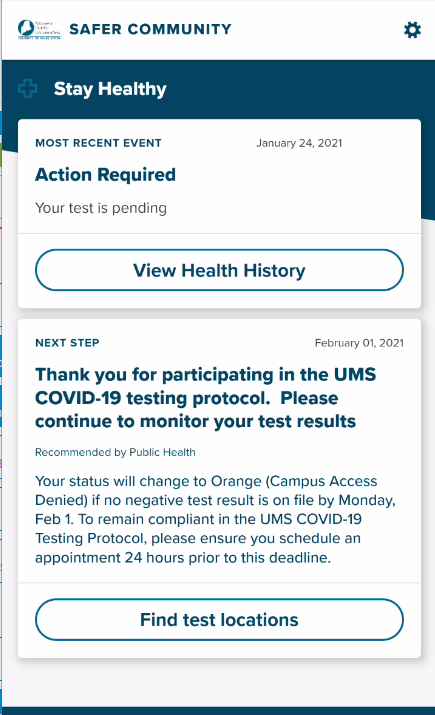Click the Next Step label

(x=67, y=343)
